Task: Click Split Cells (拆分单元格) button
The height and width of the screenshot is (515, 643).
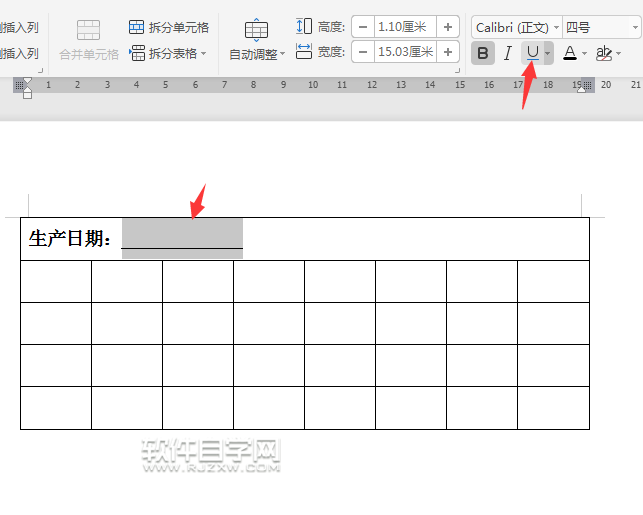Action: click(169, 27)
